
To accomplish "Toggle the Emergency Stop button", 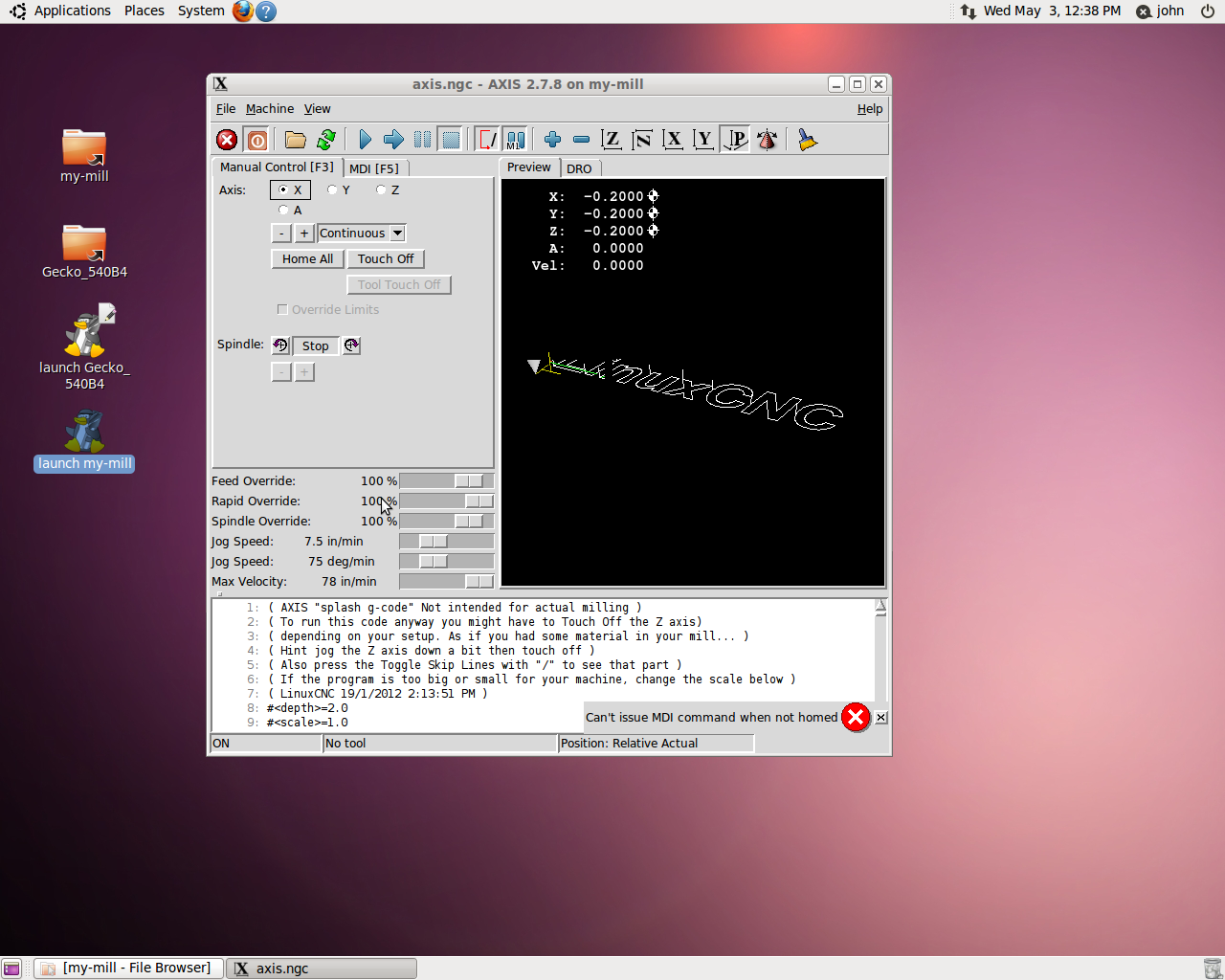I will click(227, 140).
